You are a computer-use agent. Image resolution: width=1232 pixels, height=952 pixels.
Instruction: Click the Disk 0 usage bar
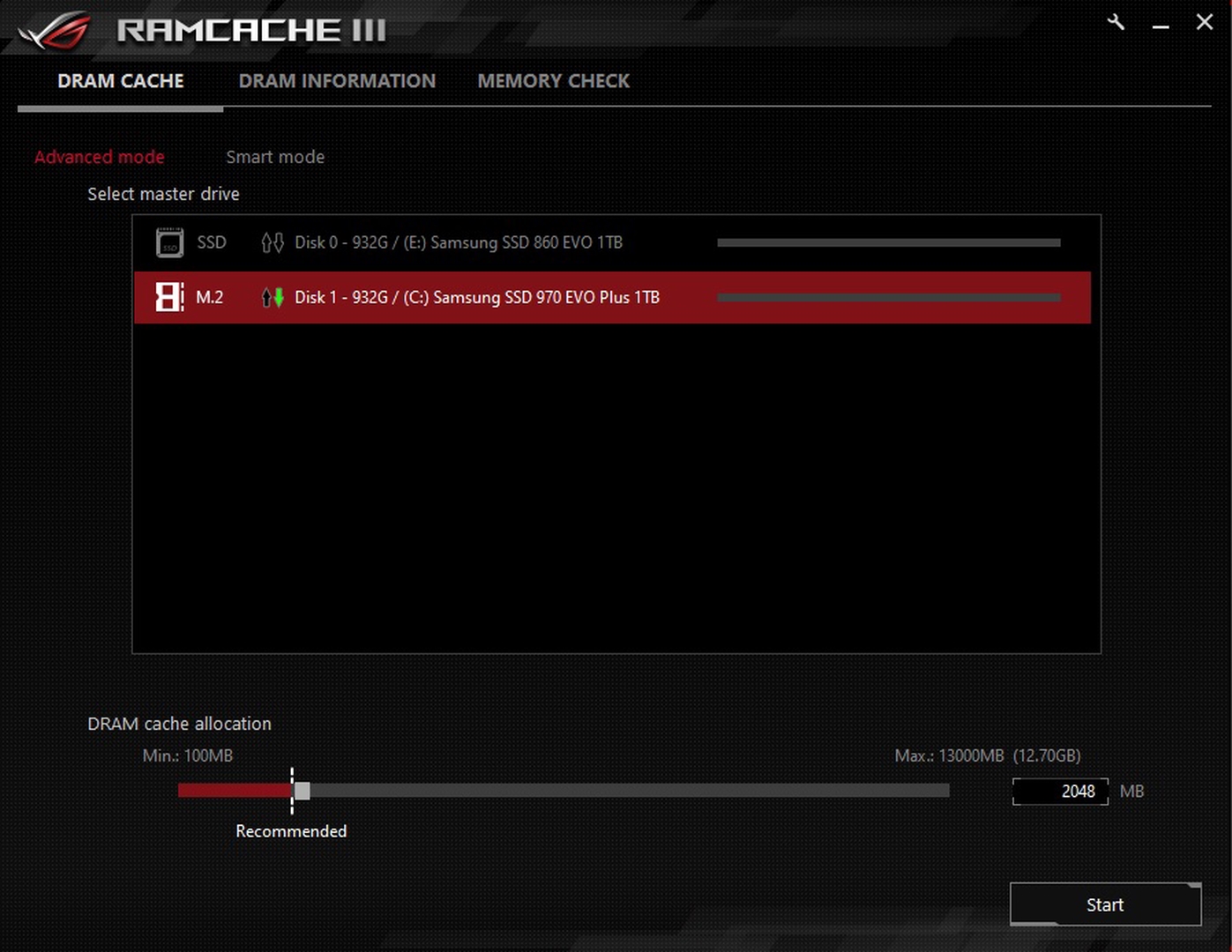(889, 242)
